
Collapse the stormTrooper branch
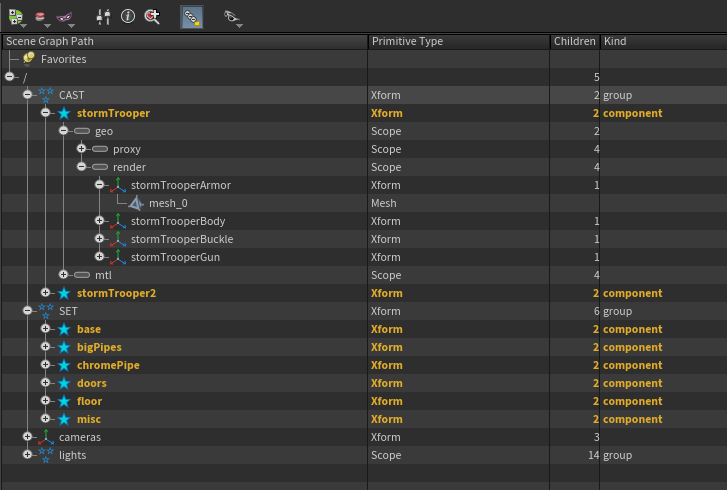tap(45, 113)
